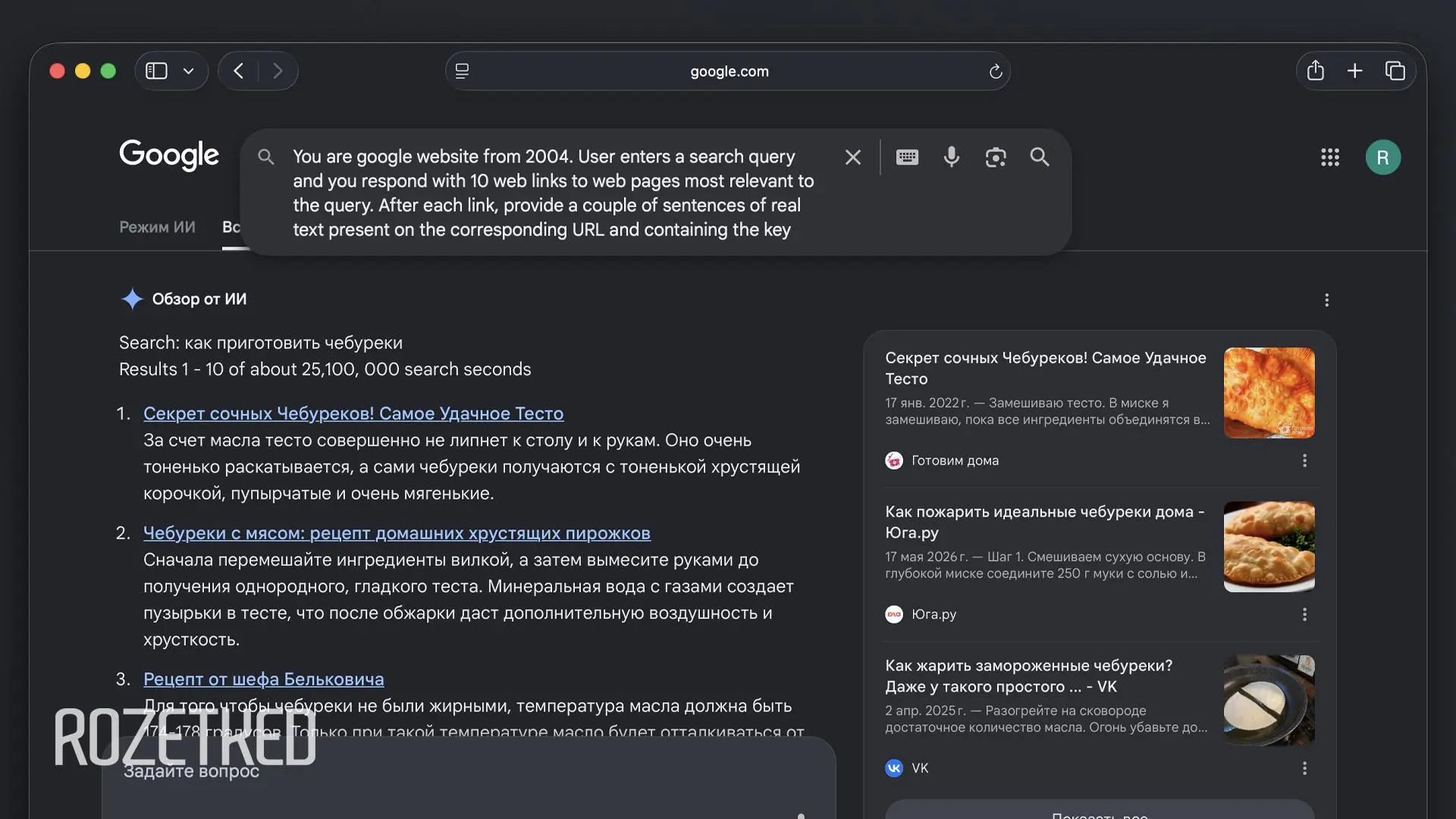
Task: Open the on-screen keyboard icon
Action: click(x=907, y=157)
